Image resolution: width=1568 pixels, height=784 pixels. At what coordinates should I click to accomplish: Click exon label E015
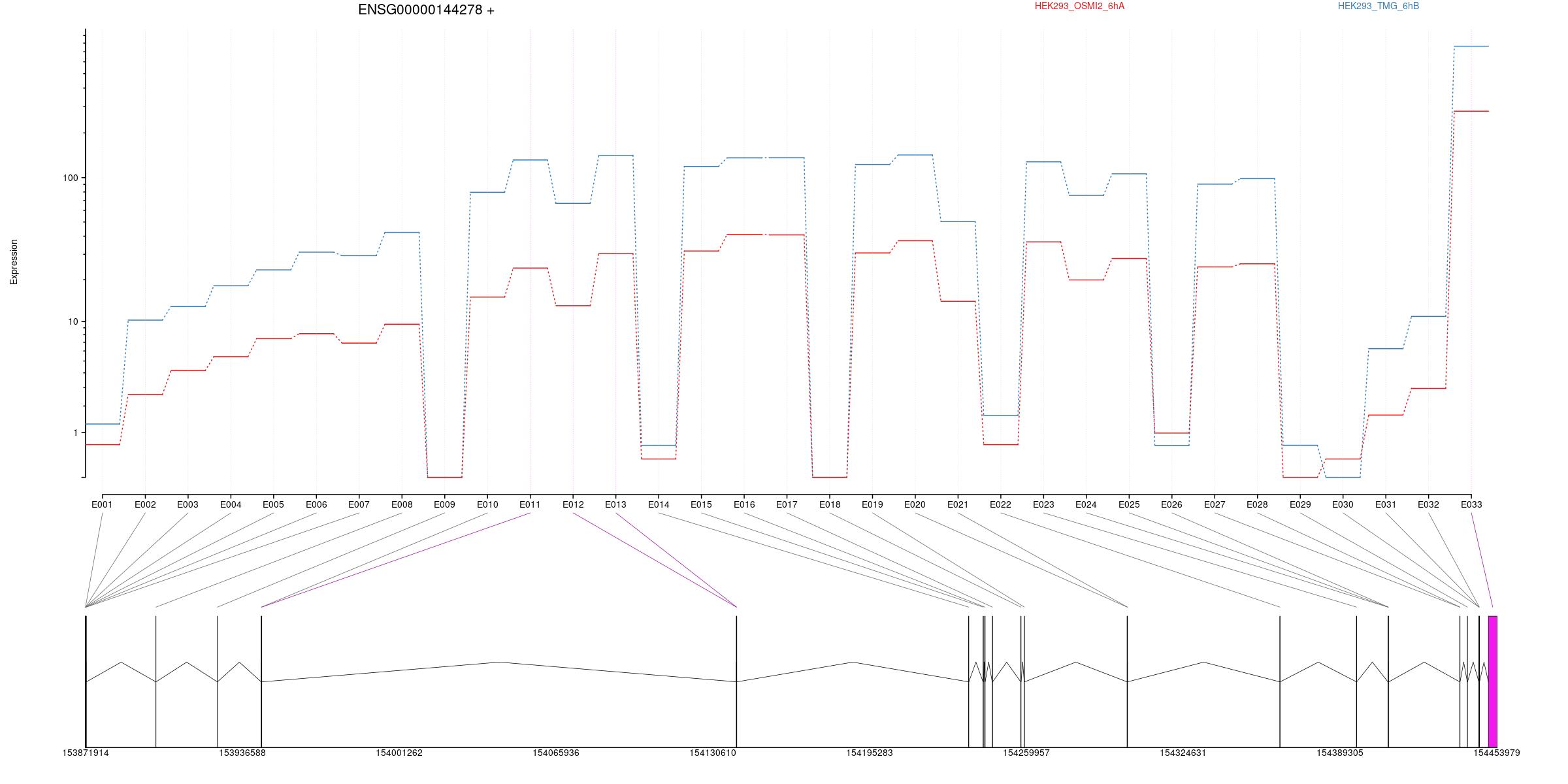tap(701, 504)
